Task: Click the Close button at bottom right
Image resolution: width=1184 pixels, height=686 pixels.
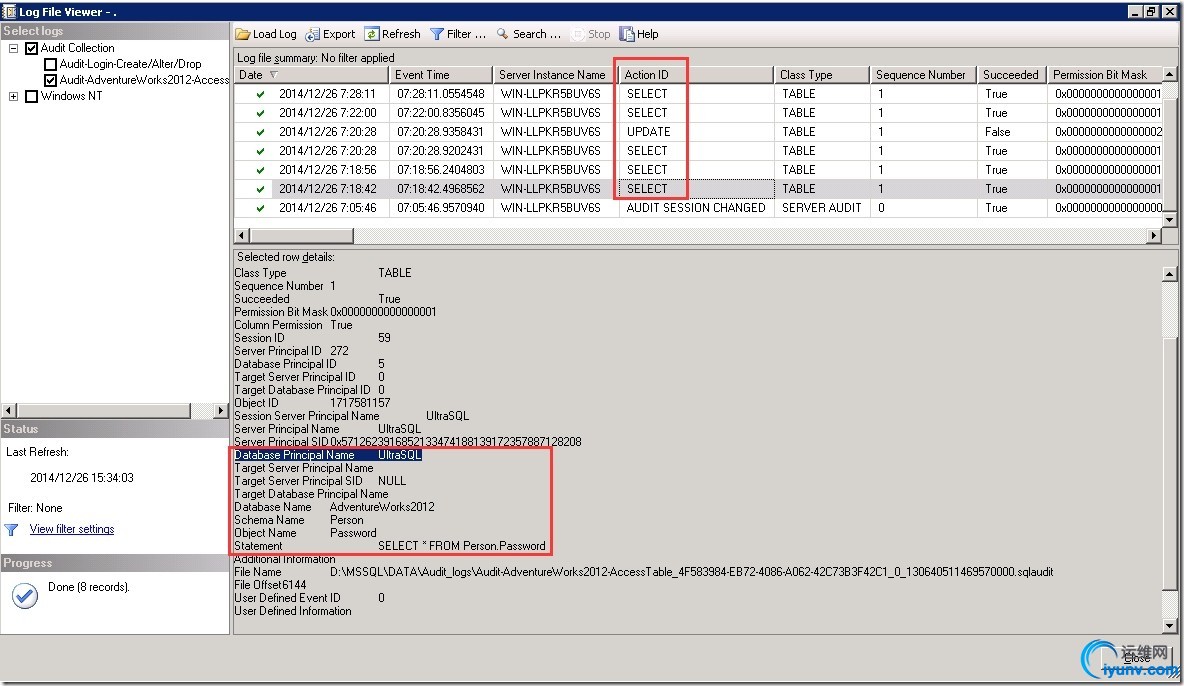Action: pos(1137,659)
